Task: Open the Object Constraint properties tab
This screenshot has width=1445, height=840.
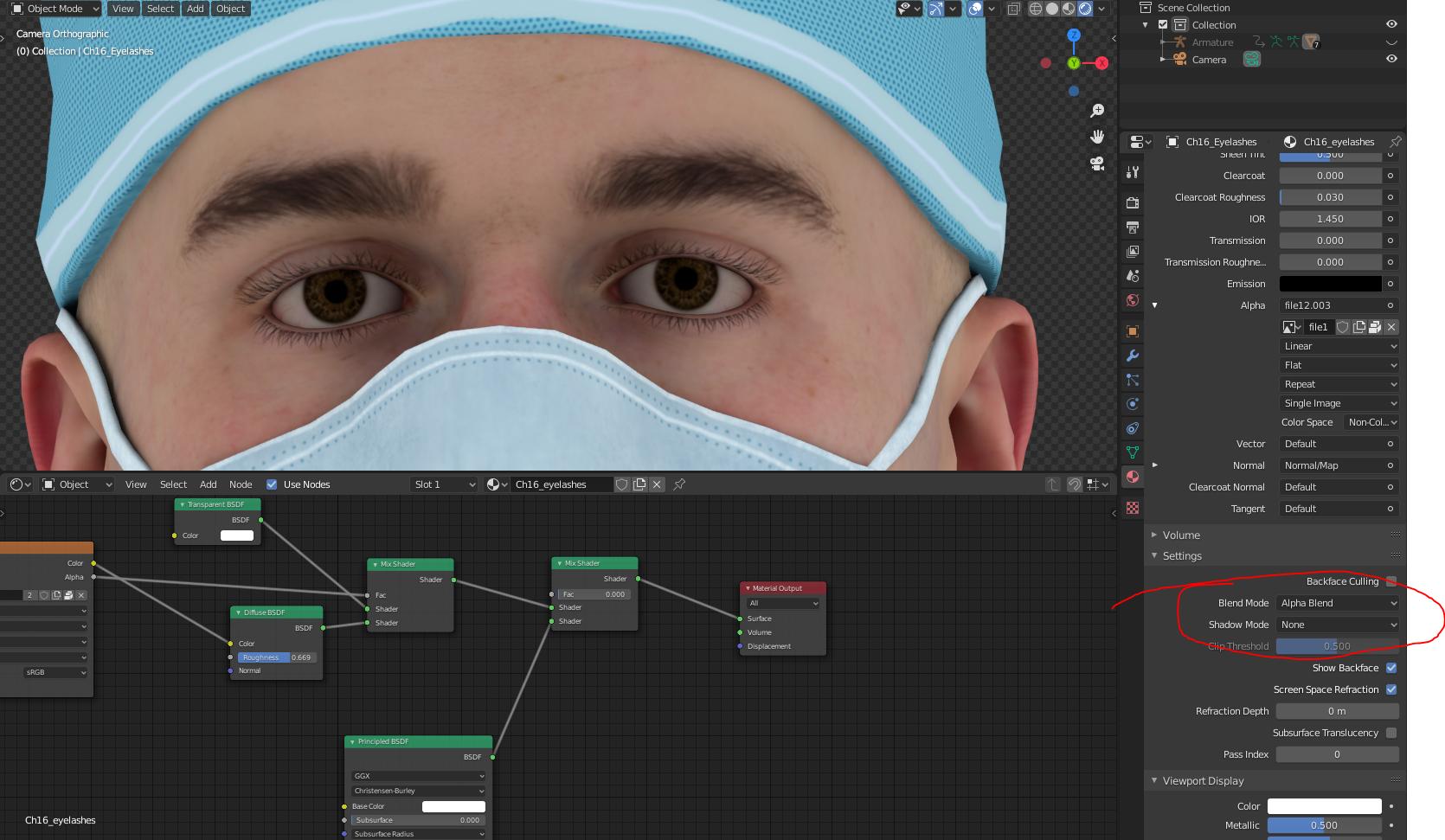Action: (x=1133, y=428)
